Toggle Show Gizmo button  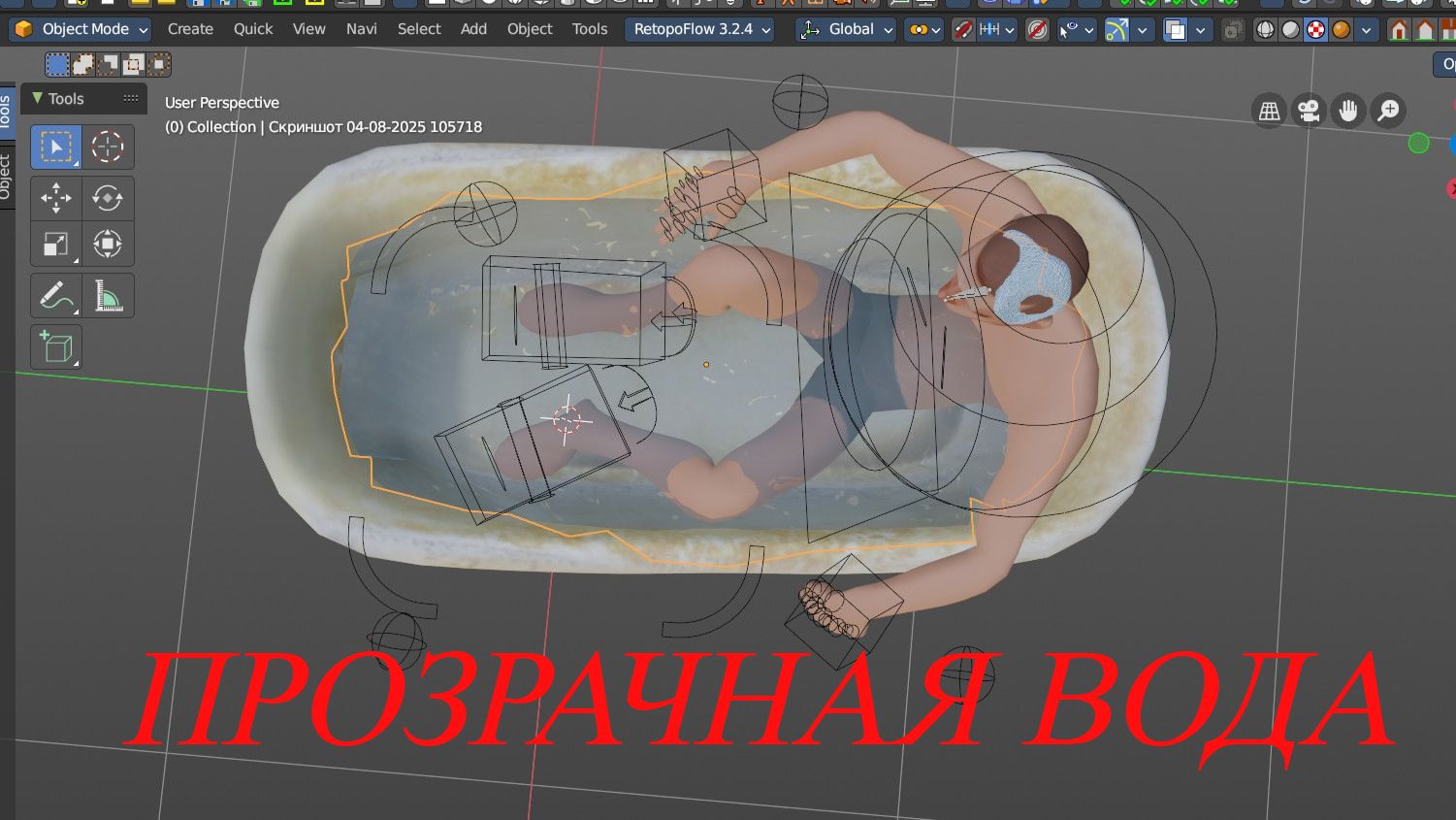click(1117, 30)
